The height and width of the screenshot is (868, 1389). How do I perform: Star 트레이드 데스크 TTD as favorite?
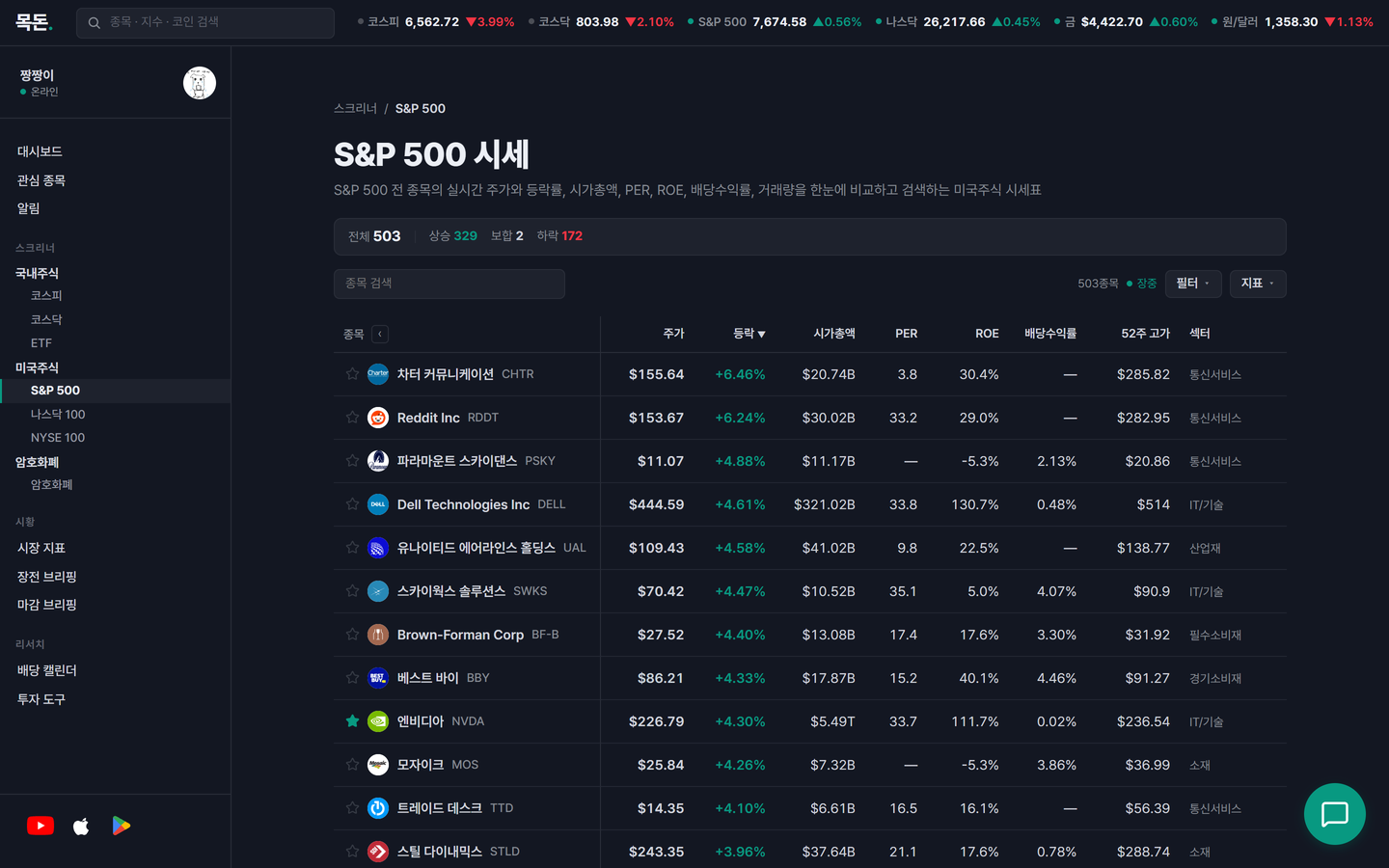click(x=352, y=808)
